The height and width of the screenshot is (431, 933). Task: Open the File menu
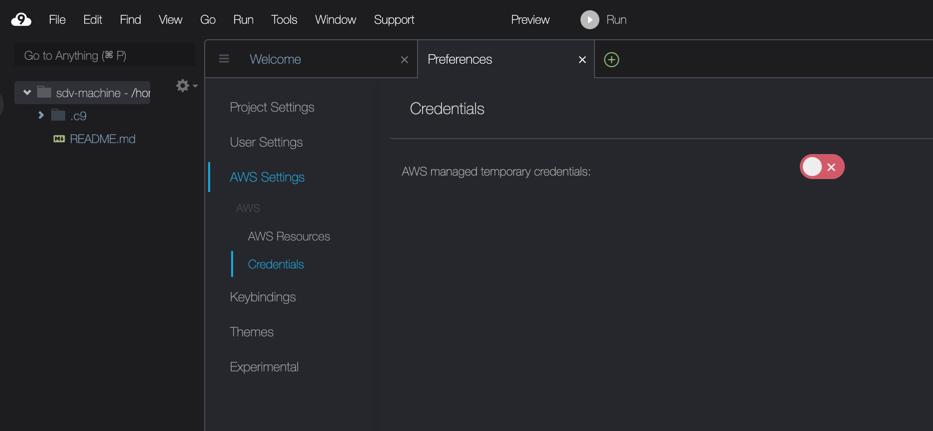[x=57, y=20]
